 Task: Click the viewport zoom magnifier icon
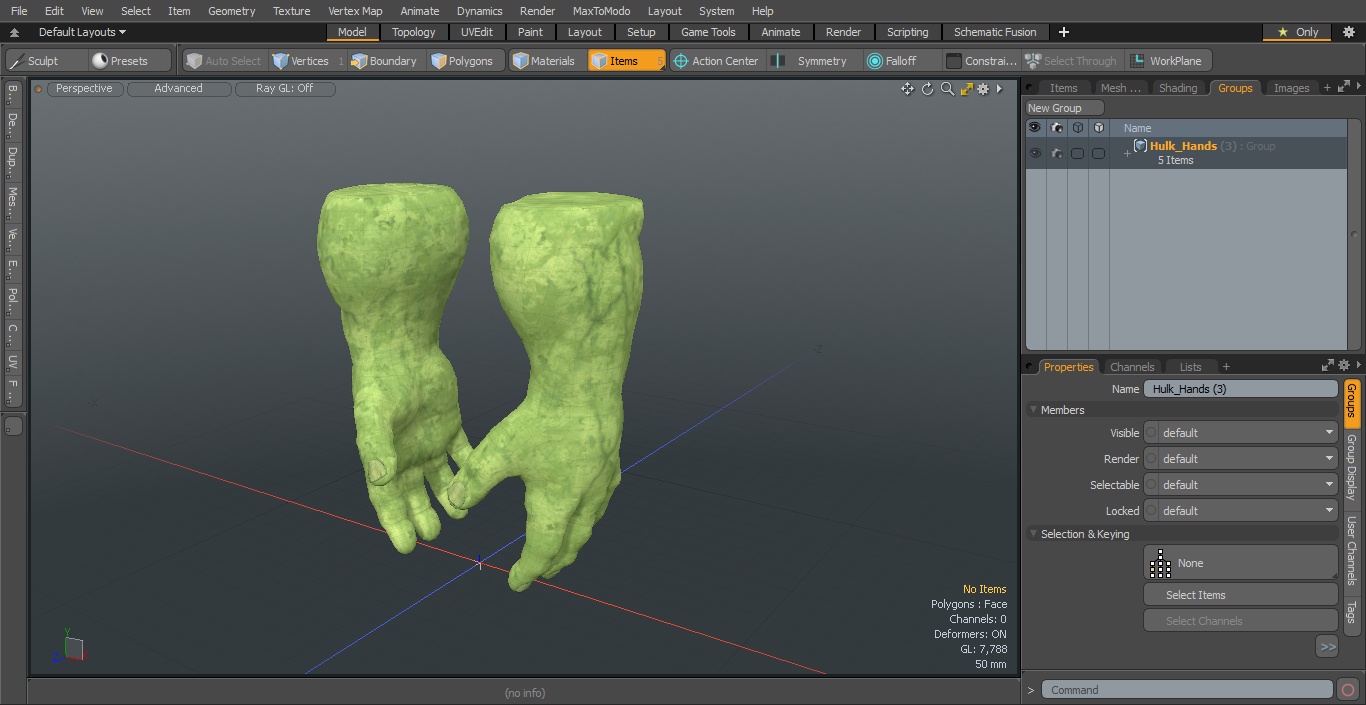coord(947,89)
